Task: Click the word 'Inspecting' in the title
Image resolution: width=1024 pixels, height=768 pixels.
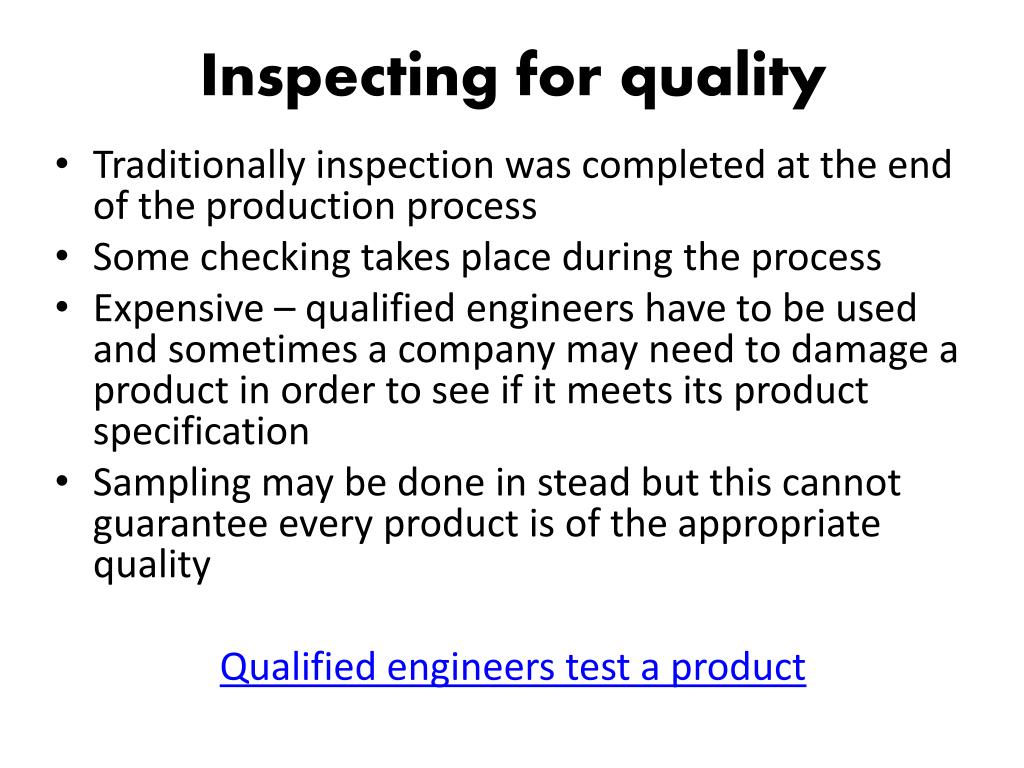Action: pyautogui.click(x=349, y=79)
